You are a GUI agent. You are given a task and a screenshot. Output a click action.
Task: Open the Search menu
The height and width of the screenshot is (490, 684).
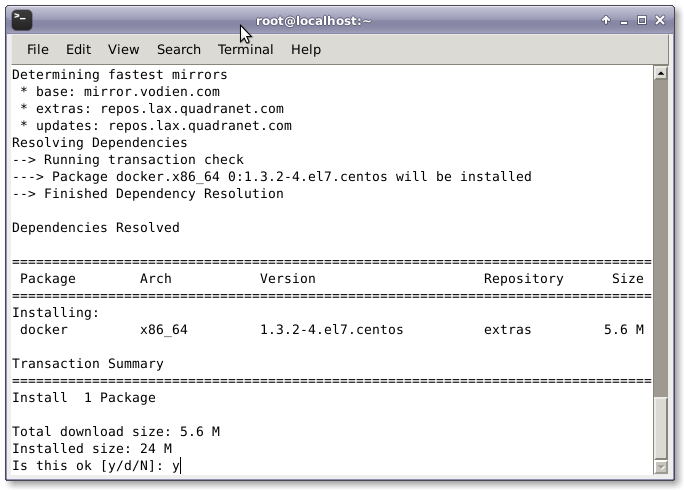click(x=179, y=49)
